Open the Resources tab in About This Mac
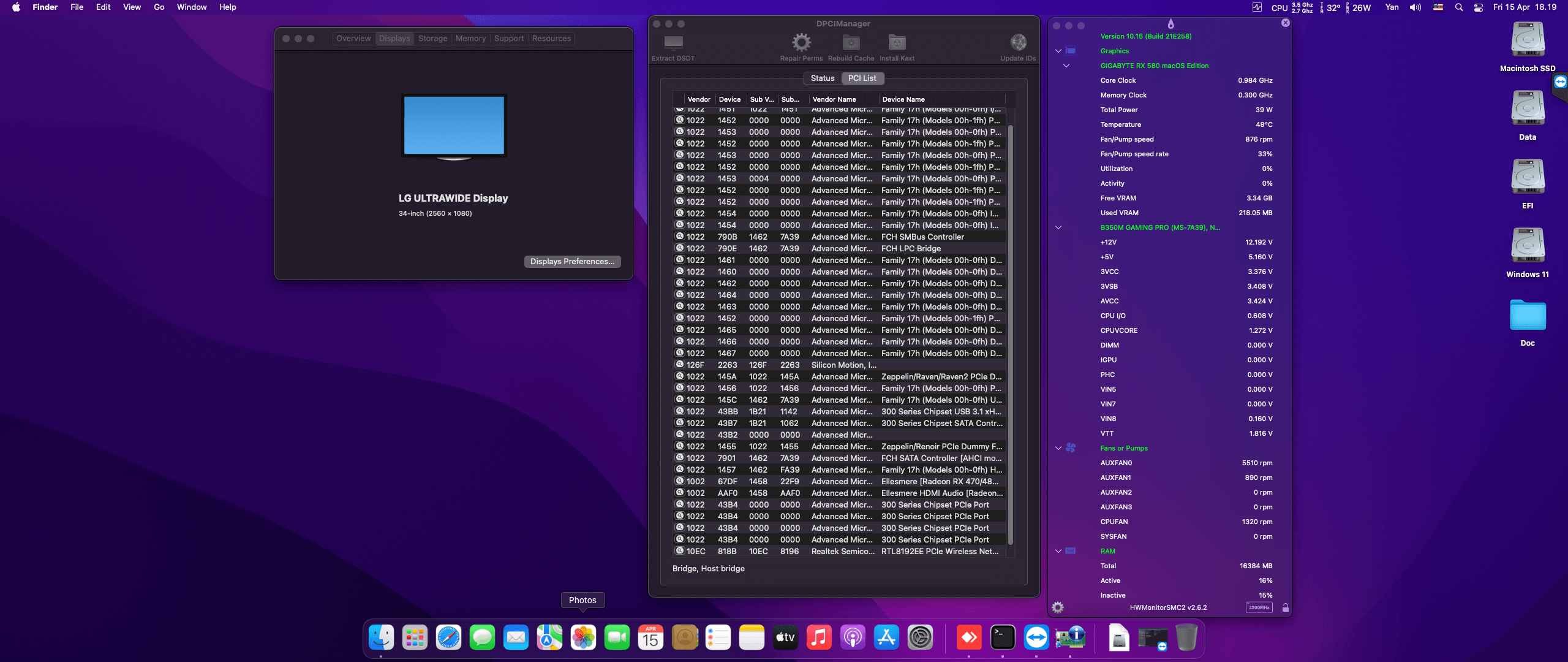This screenshot has width=1568, height=662. [551, 38]
